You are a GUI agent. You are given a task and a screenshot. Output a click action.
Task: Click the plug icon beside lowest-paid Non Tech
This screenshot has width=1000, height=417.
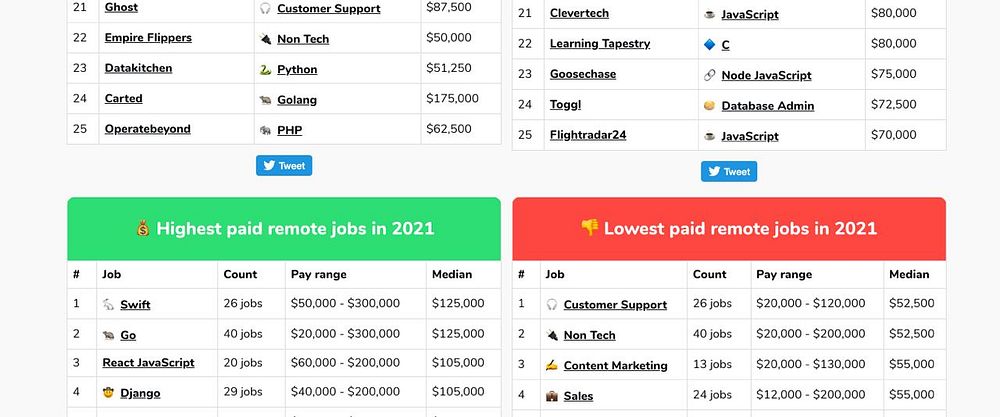pos(552,335)
